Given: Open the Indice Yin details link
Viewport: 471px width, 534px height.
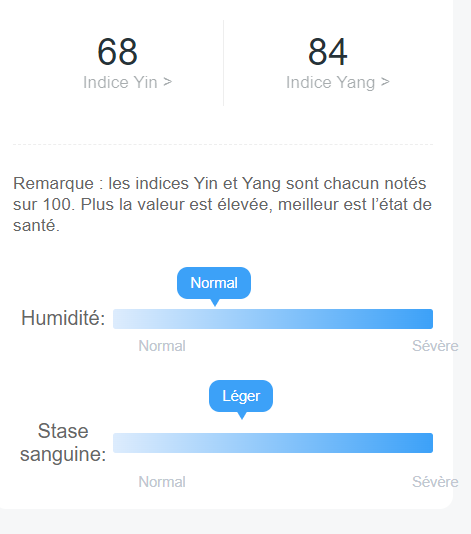Looking at the screenshot, I should click(x=127, y=82).
